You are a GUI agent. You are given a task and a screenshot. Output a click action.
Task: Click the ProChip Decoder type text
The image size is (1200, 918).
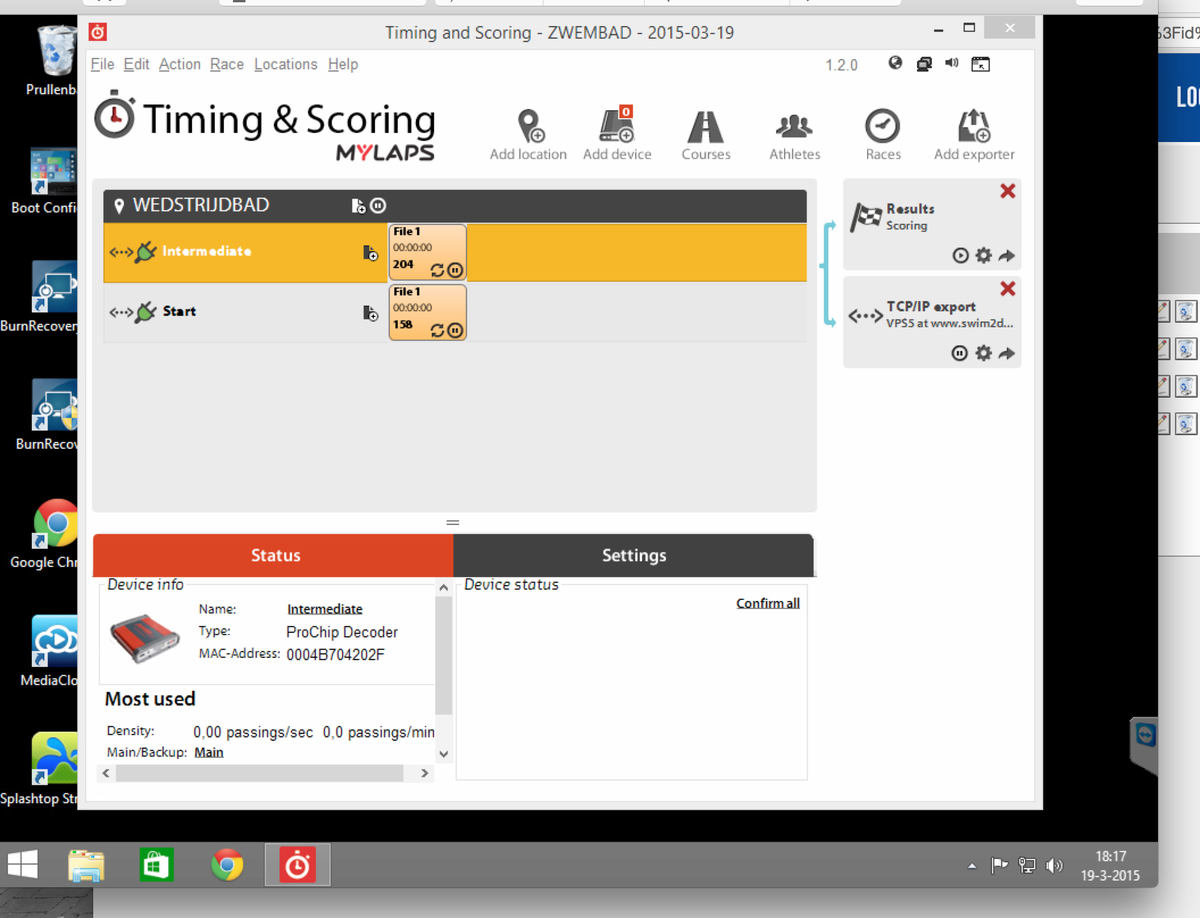(342, 632)
